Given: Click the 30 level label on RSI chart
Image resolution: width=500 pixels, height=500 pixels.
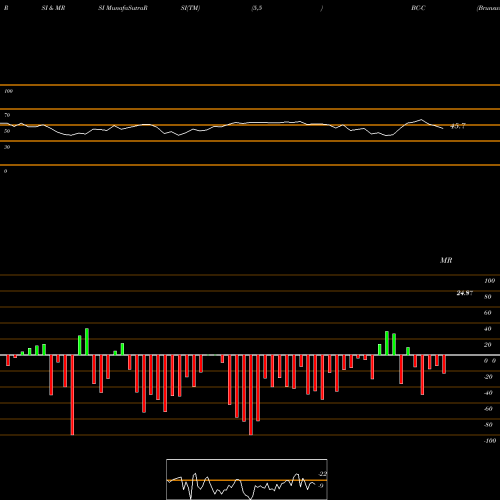Looking at the screenshot, I should pos(7,147).
